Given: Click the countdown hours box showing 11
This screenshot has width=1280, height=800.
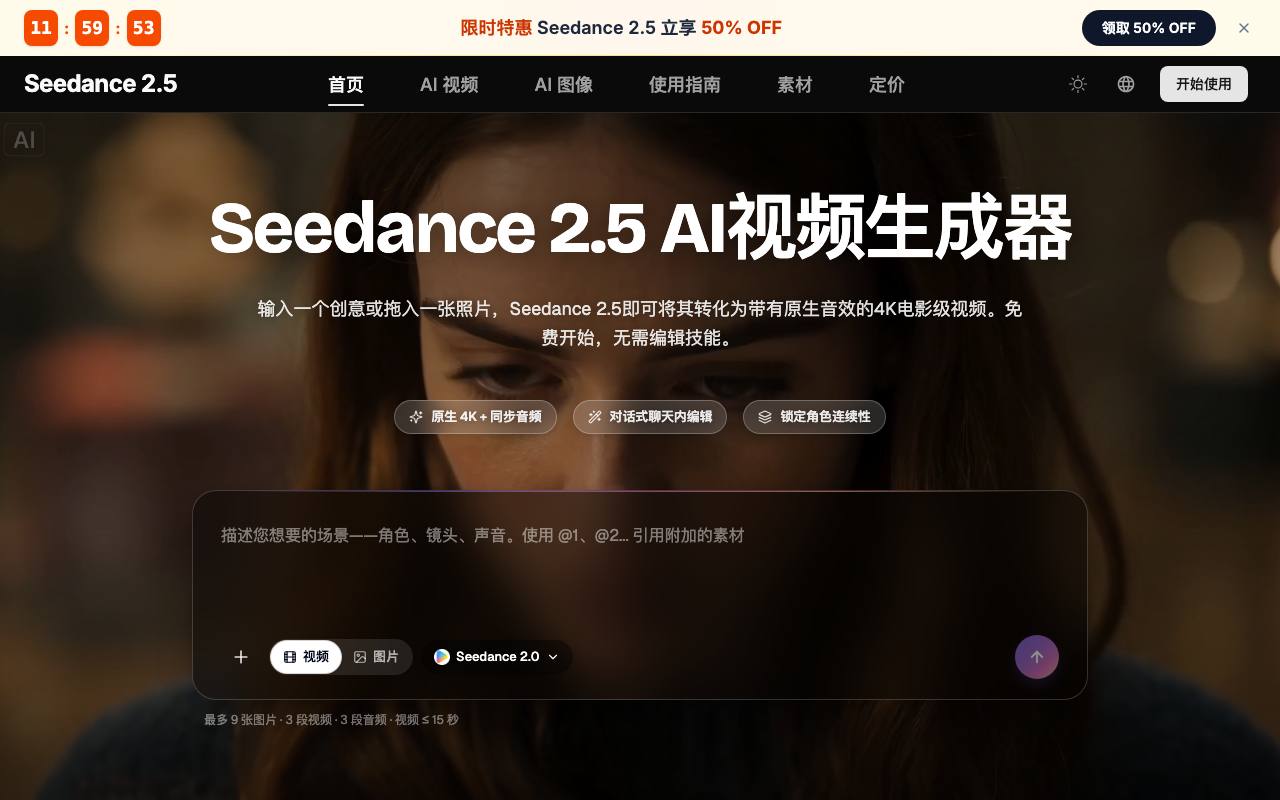Looking at the screenshot, I should tap(41, 28).
